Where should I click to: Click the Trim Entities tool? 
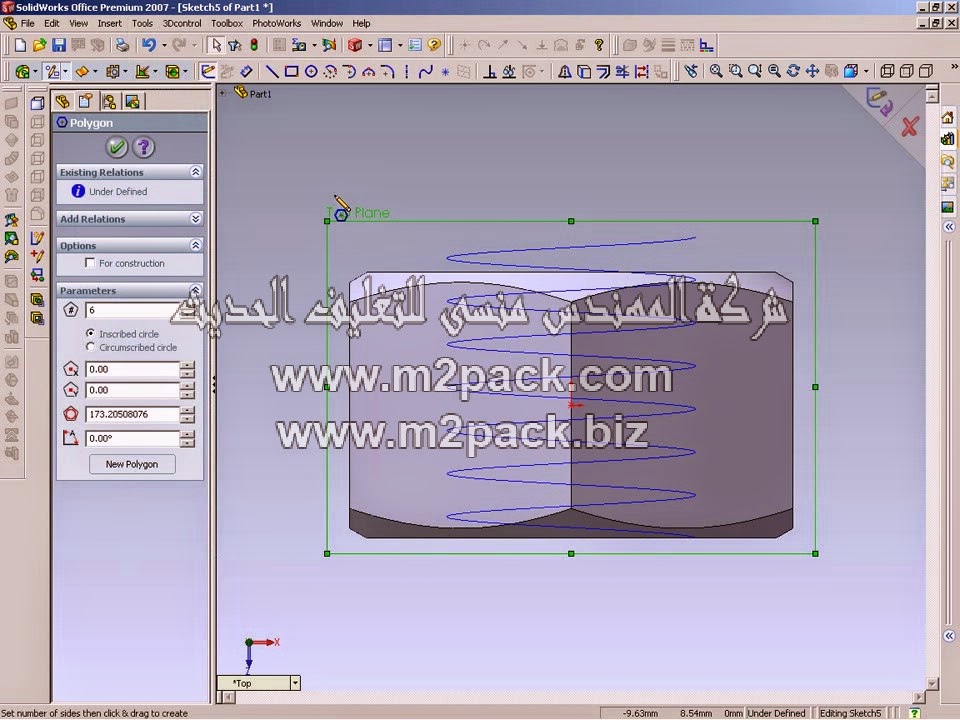[x=622, y=72]
